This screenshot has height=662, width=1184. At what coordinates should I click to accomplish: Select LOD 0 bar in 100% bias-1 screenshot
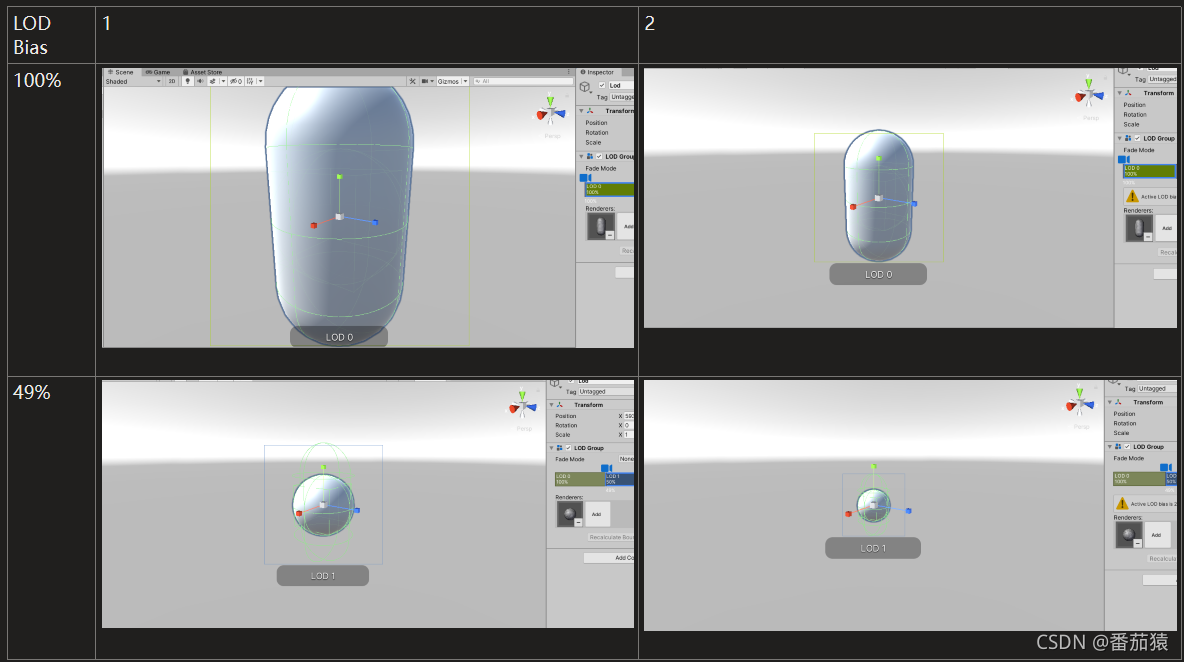click(x=609, y=189)
